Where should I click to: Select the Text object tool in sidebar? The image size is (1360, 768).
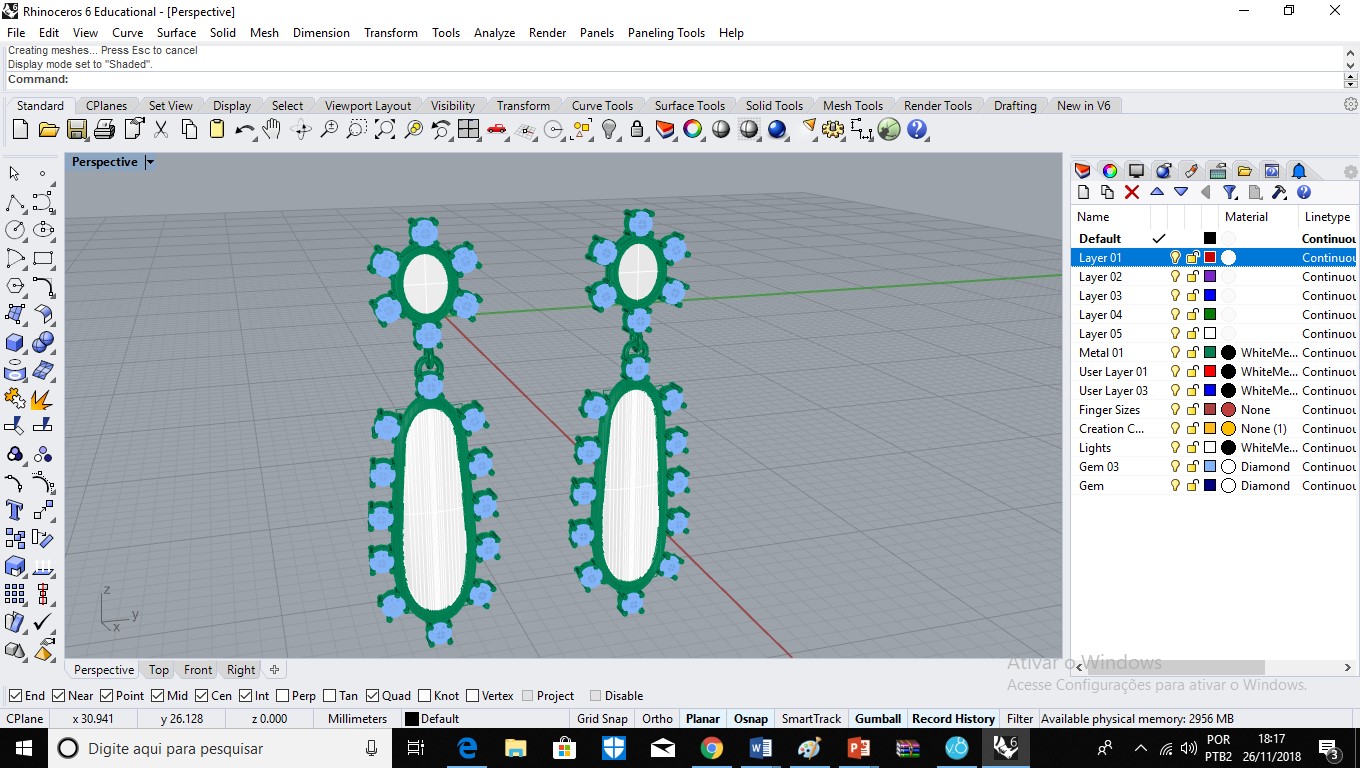15,510
